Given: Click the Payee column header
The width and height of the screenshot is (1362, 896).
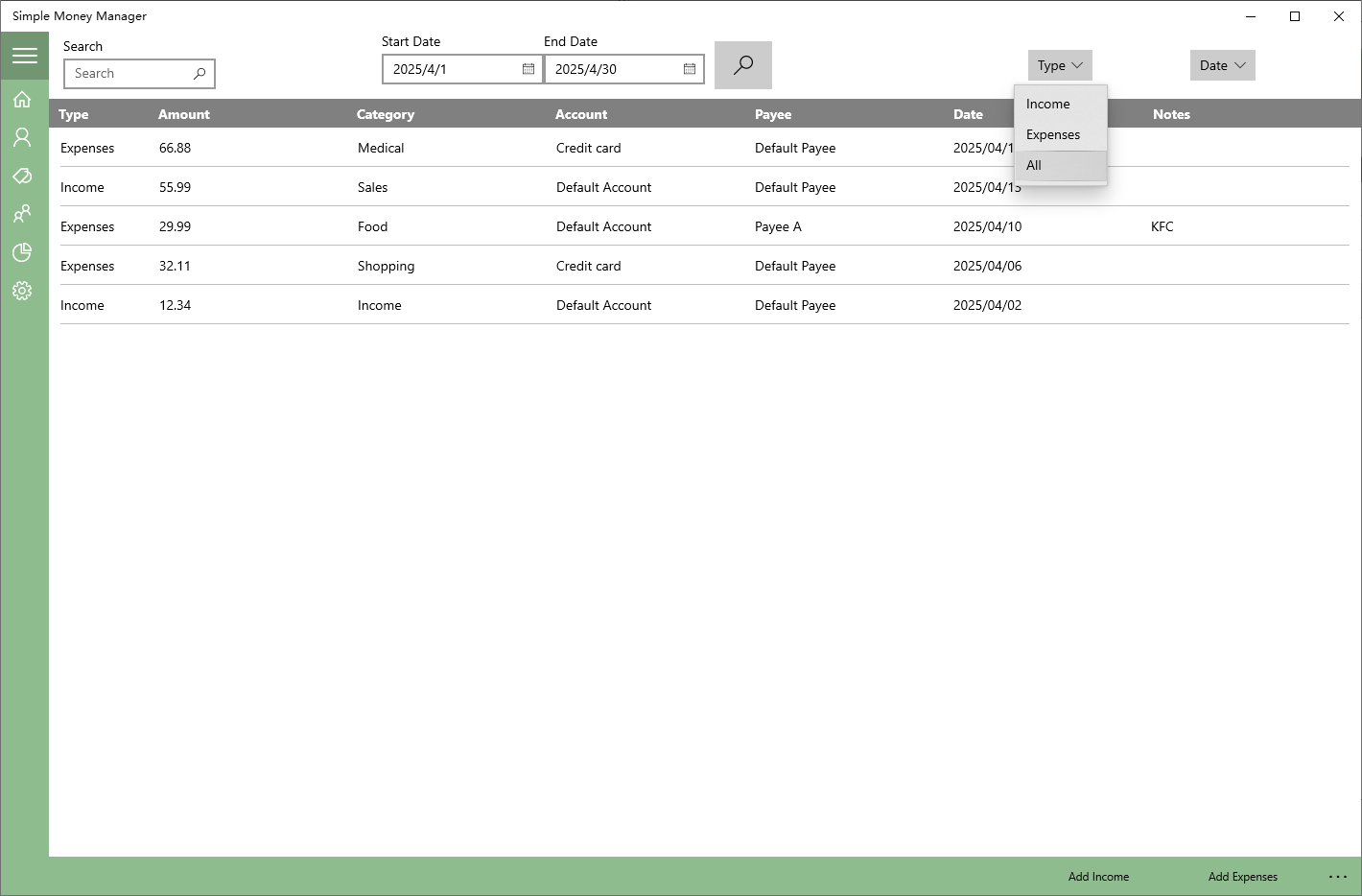Looking at the screenshot, I should click(773, 114).
